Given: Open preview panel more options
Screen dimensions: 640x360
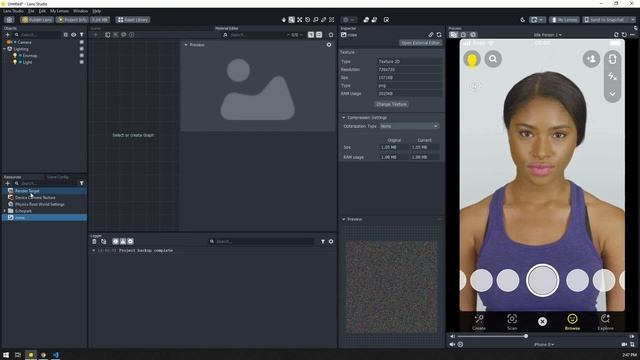Looking at the screenshot, I should click(x=632, y=35).
